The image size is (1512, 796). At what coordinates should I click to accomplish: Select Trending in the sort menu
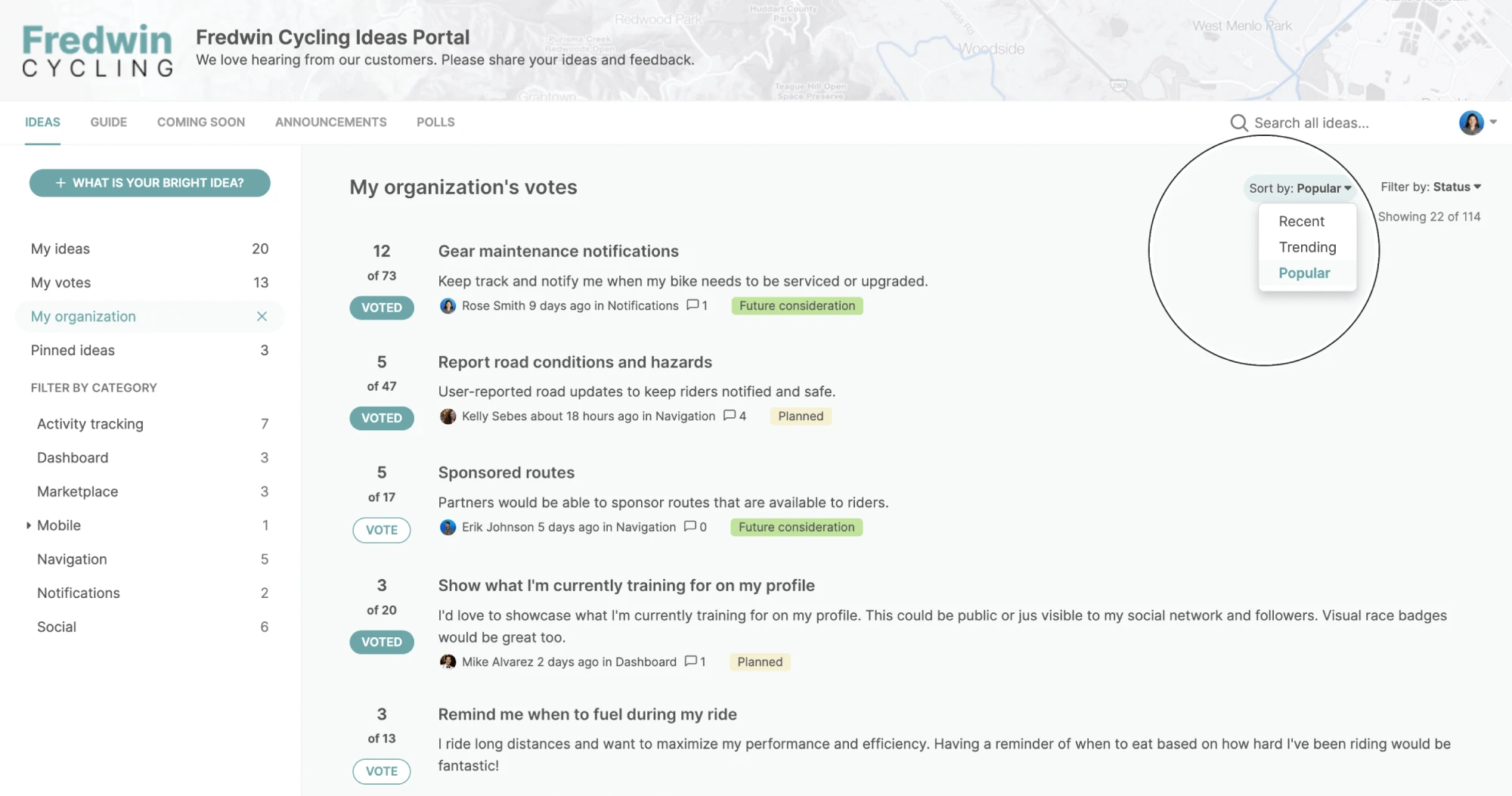click(x=1307, y=247)
